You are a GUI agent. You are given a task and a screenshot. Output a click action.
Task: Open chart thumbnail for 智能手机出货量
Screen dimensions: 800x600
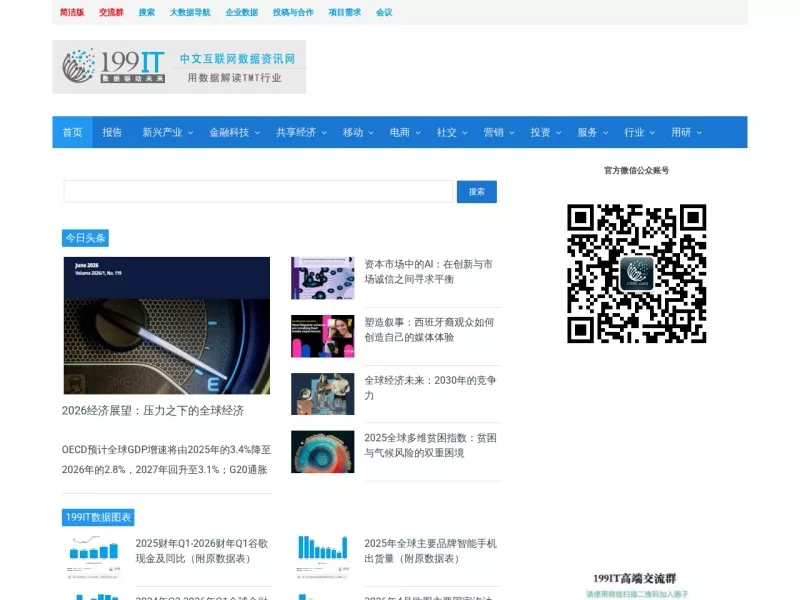(x=322, y=557)
